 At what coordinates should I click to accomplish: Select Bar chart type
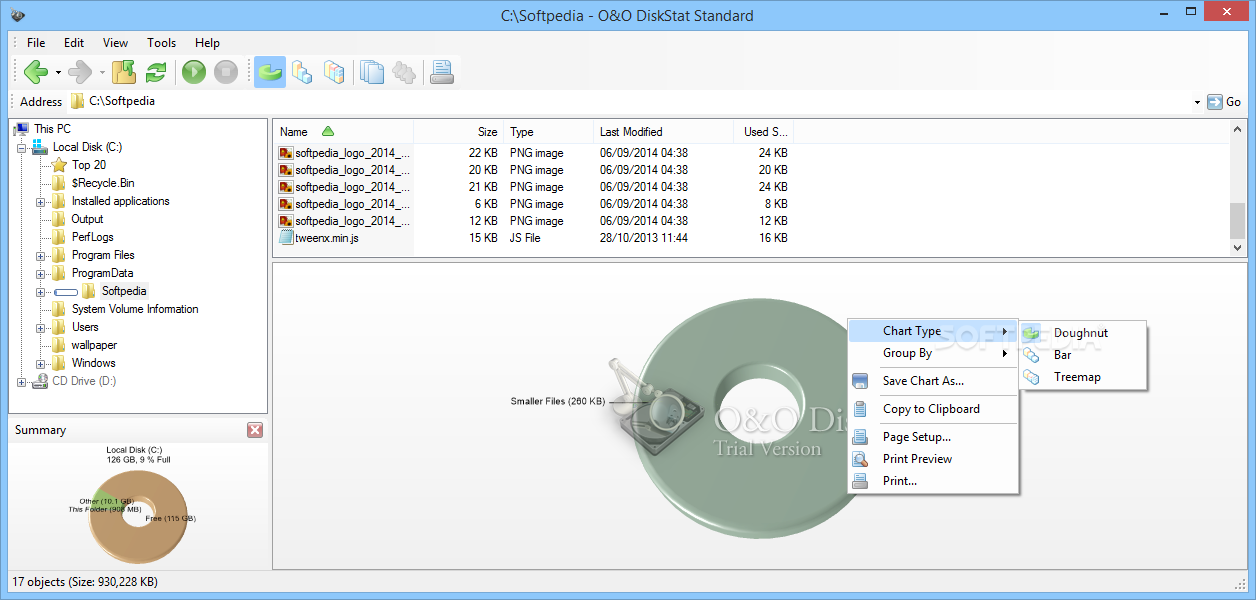click(1082, 355)
